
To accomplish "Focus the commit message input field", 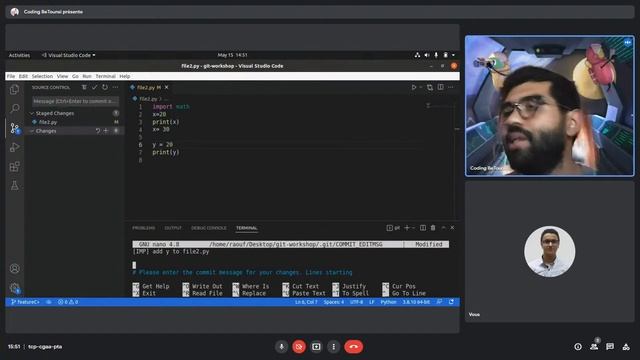I will 76,101.
